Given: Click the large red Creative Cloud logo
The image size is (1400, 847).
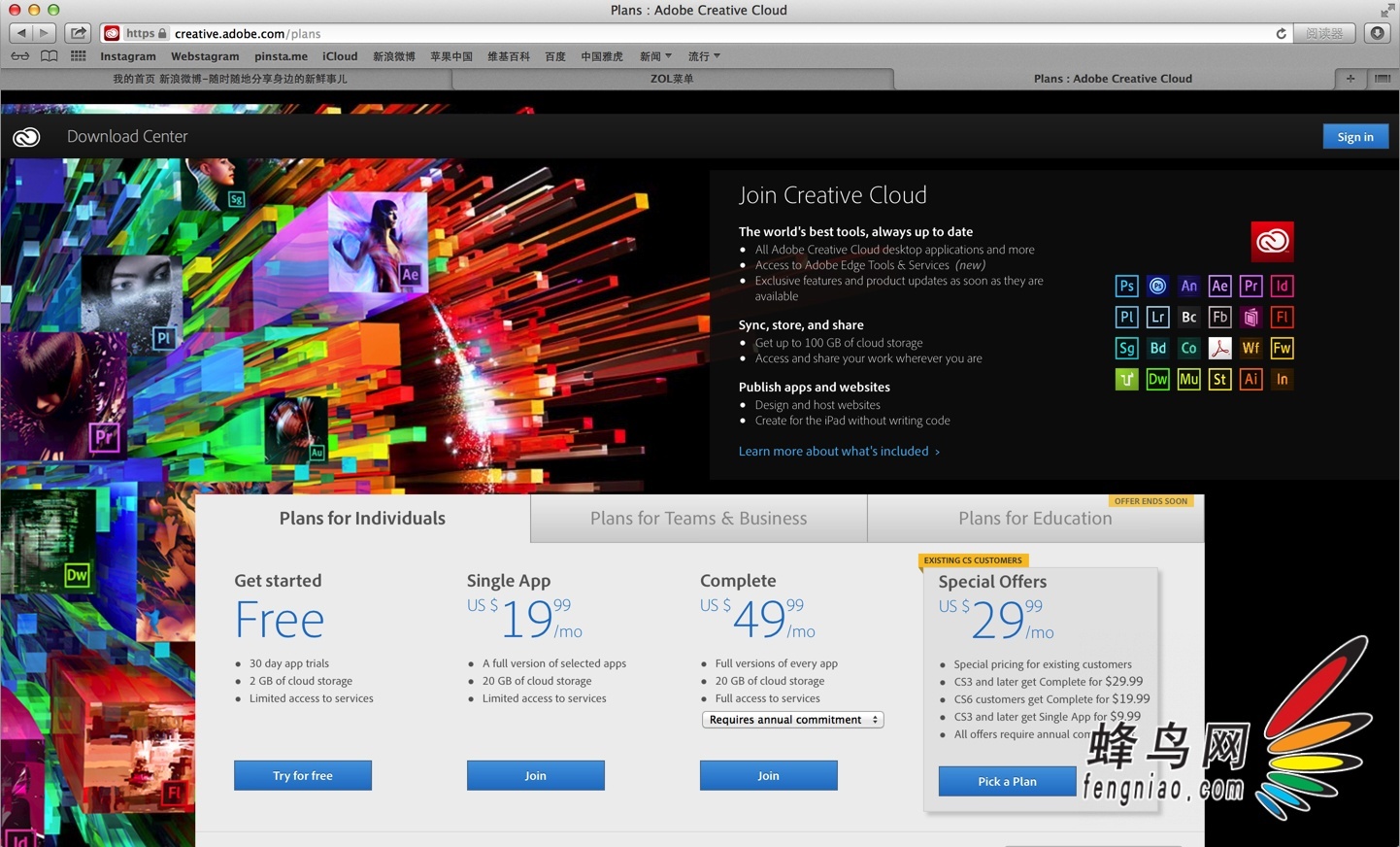Looking at the screenshot, I should (1272, 241).
